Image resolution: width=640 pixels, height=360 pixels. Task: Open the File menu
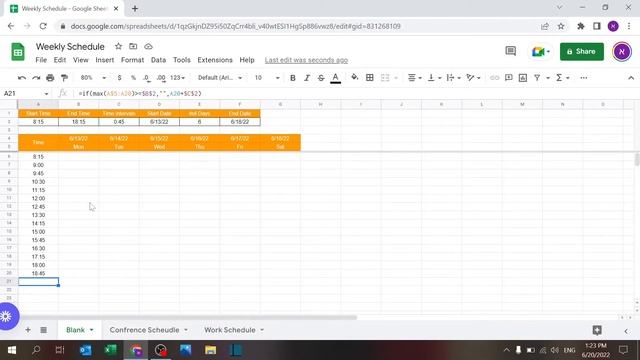pyautogui.click(x=41, y=60)
